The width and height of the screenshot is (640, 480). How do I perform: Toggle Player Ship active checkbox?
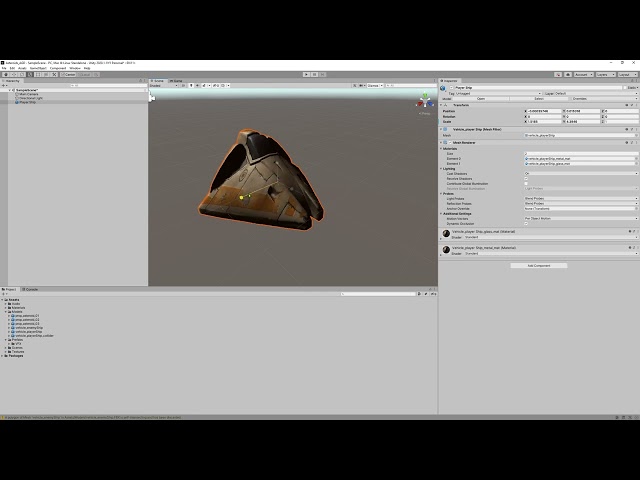[x=451, y=88]
